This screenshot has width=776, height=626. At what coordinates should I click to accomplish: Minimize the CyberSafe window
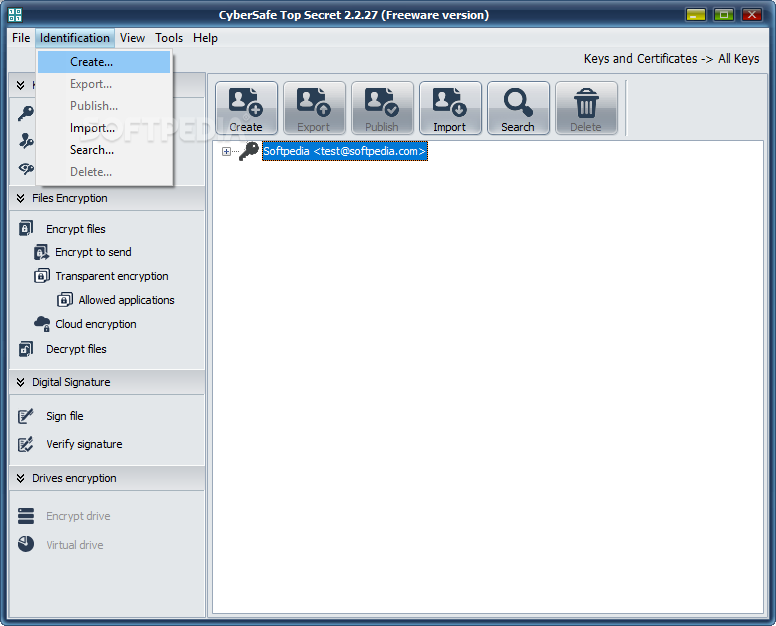[695, 15]
